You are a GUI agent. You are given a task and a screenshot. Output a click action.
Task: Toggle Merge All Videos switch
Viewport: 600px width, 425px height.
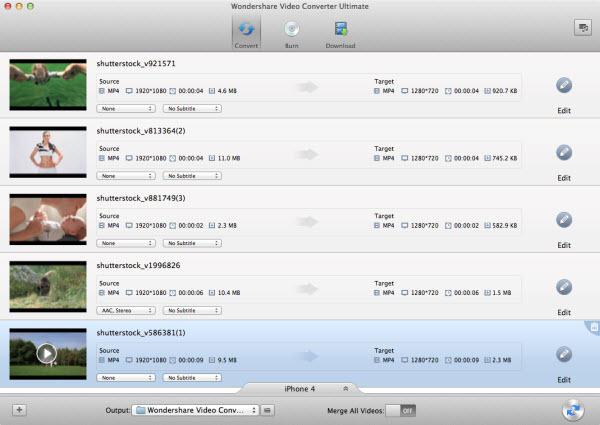tap(401, 410)
